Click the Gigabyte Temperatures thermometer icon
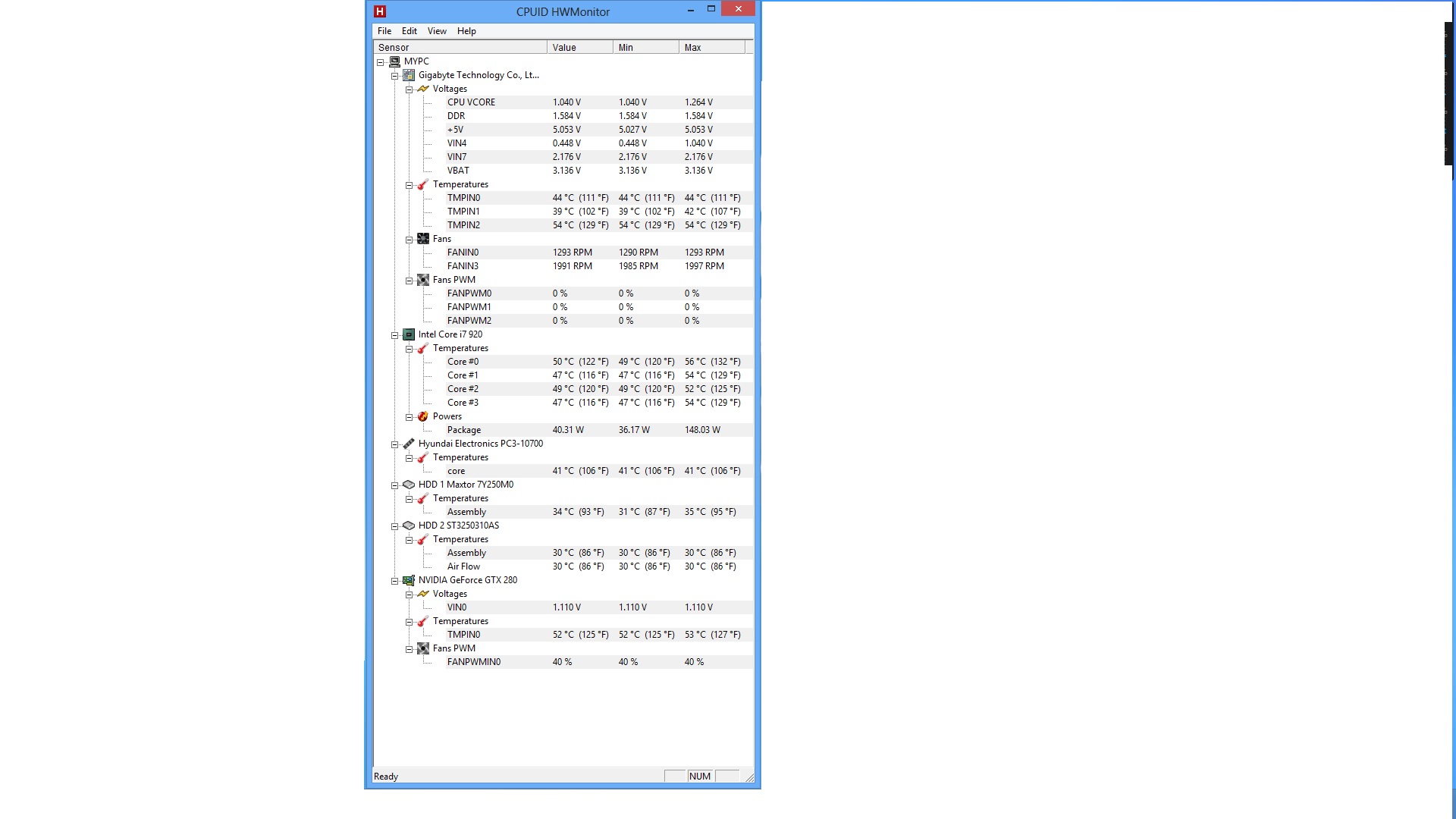Image resolution: width=1456 pixels, height=819 pixels. point(423,184)
